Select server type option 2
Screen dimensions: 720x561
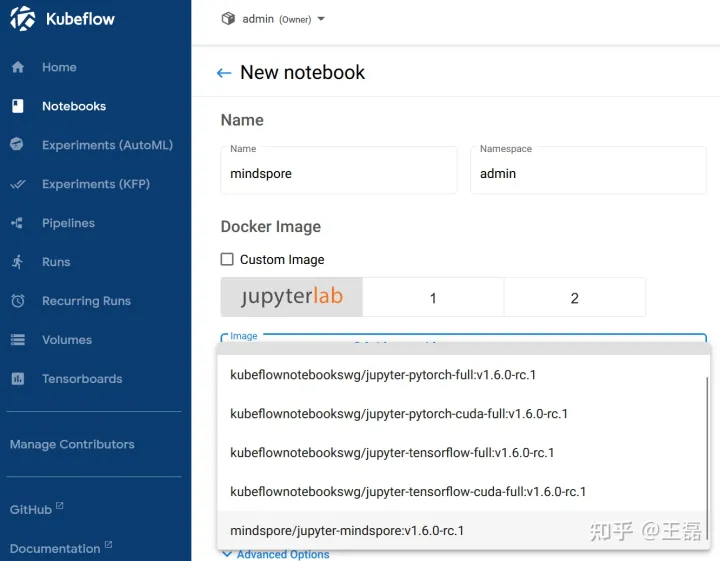tap(574, 297)
